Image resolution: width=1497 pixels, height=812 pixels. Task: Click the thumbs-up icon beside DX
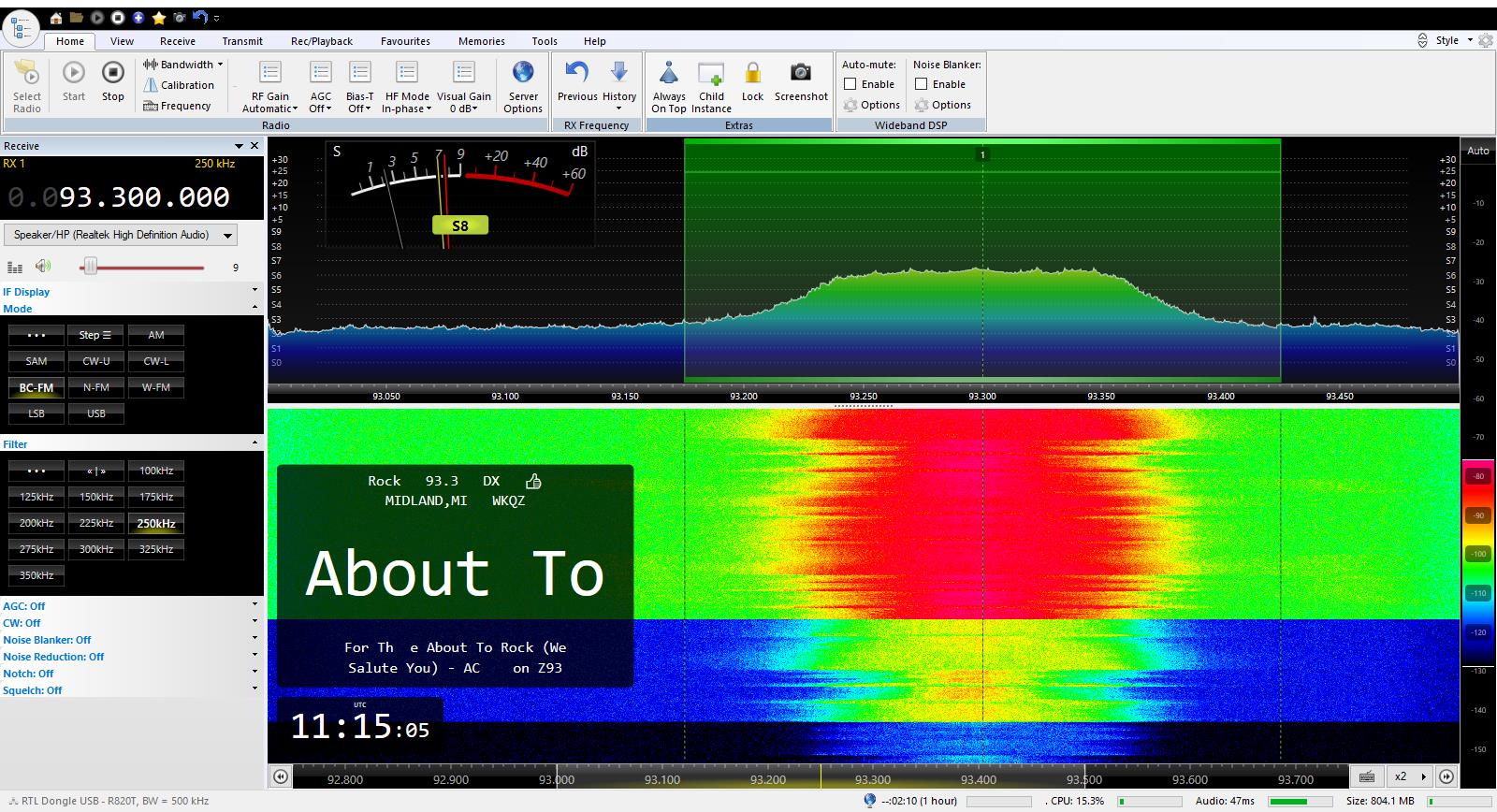pyautogui.click(x=533, y=481)
